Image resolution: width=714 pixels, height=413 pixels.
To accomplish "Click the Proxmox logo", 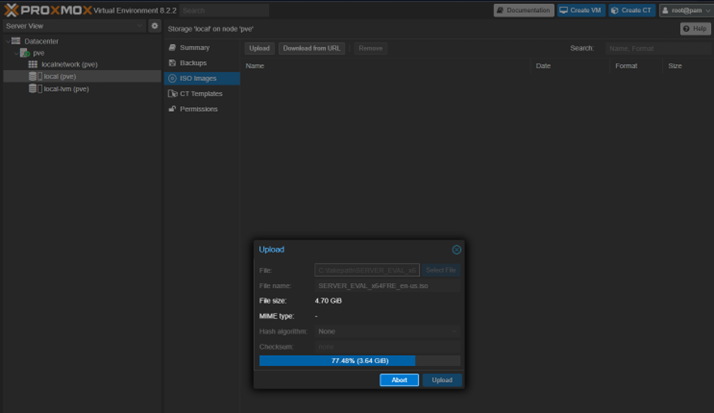I will click(x=48, y=10).
